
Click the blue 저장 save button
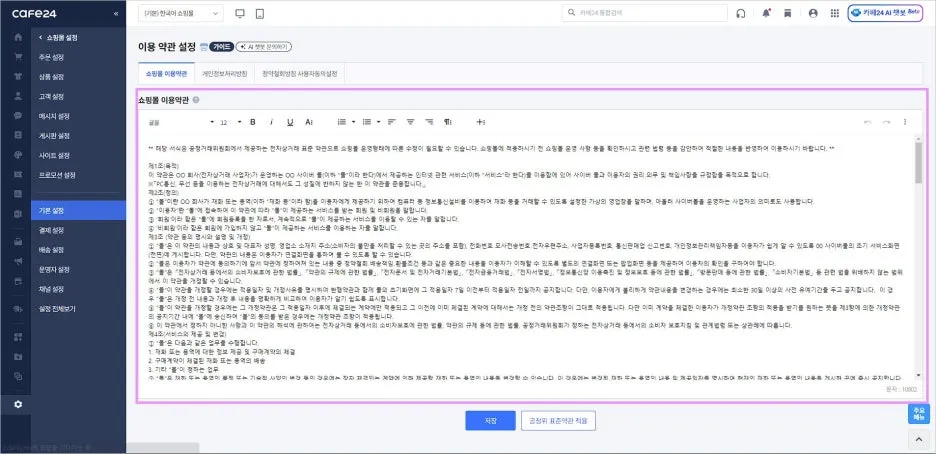click(490, 421)
